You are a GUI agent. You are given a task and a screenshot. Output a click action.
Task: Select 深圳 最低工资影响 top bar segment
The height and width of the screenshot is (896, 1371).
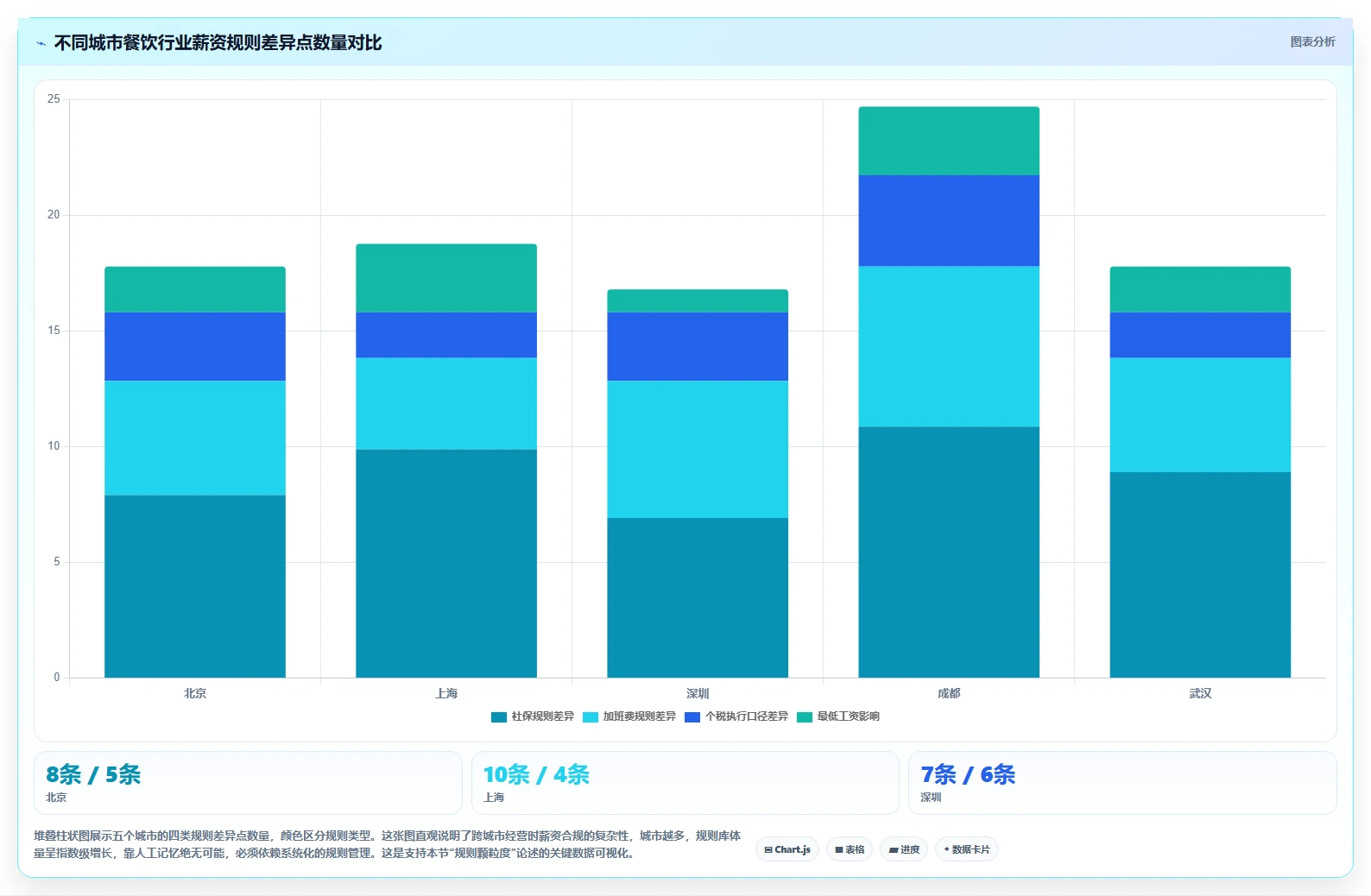698,300
